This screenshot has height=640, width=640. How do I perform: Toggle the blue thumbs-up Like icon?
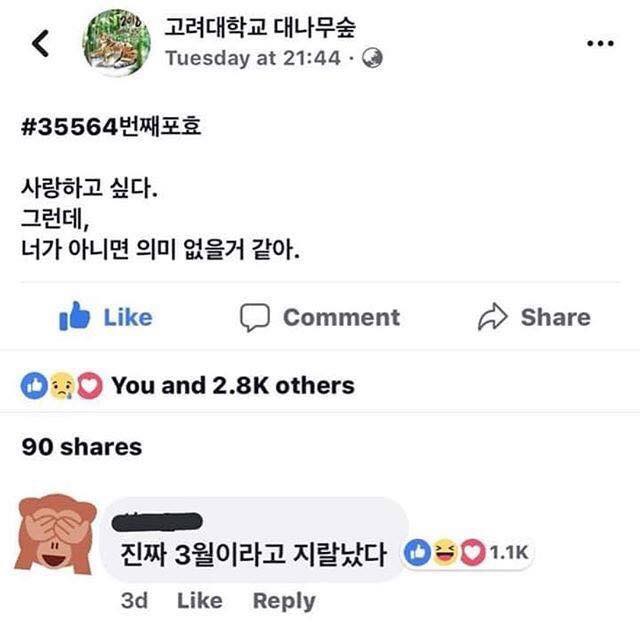[75, 317]
